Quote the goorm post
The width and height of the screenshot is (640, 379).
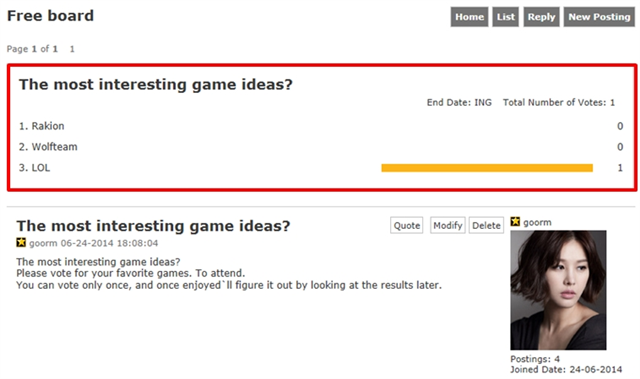coord(407,225)
